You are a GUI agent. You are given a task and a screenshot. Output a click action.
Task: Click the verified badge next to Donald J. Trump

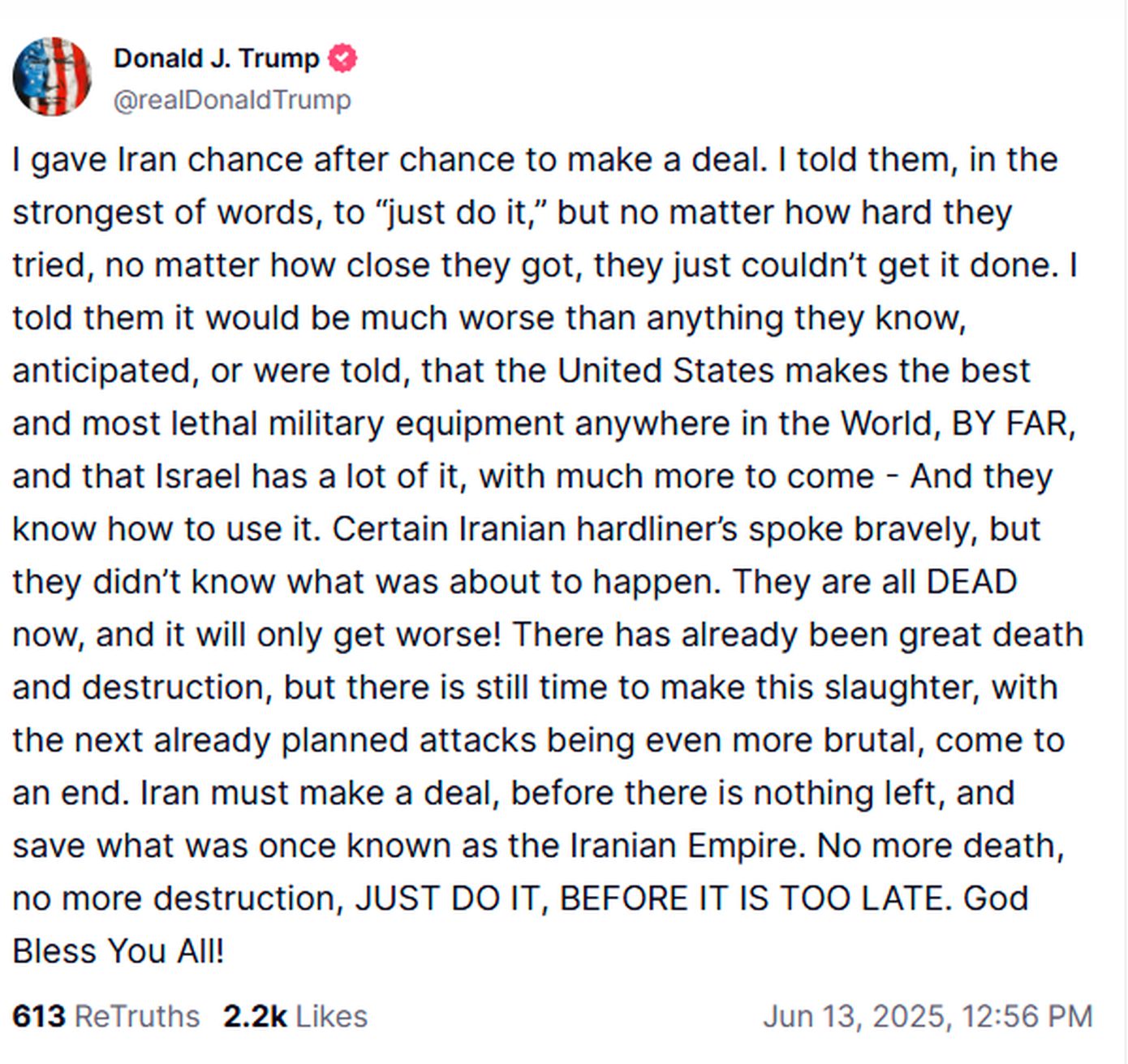coord(342,58)
